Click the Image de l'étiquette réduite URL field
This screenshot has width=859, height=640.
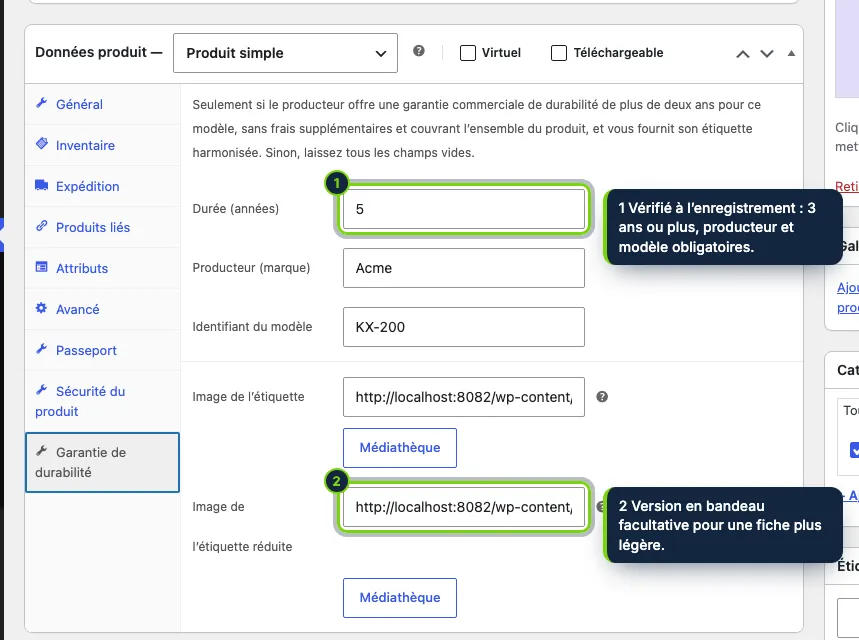point(464,507)
